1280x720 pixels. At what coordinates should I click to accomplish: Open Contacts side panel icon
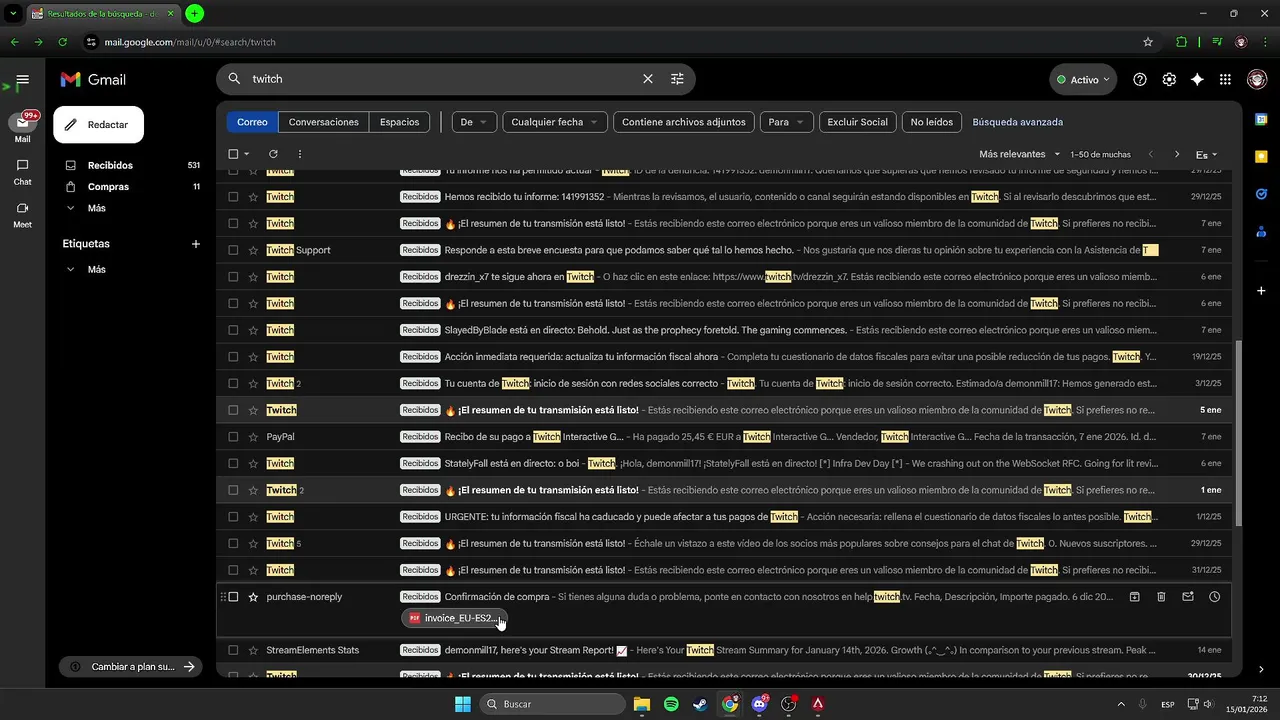(1261, 232)
